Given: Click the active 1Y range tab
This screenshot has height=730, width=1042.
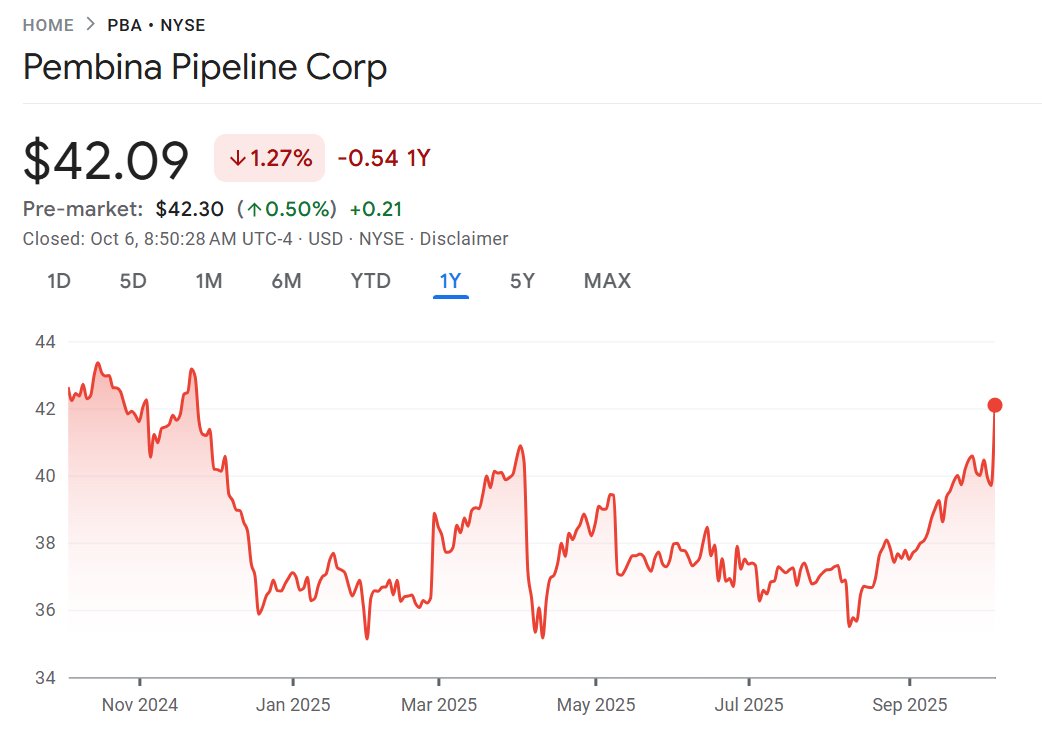Looking at the screenshot, I should 450,281.
